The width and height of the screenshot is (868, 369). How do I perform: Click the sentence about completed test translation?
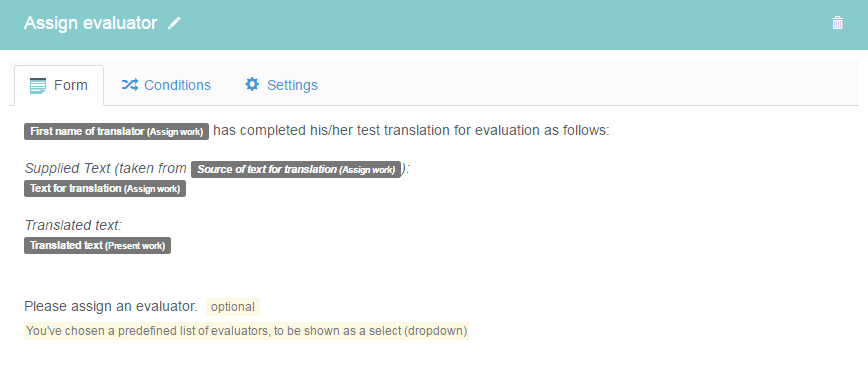(x=411, y=131)
